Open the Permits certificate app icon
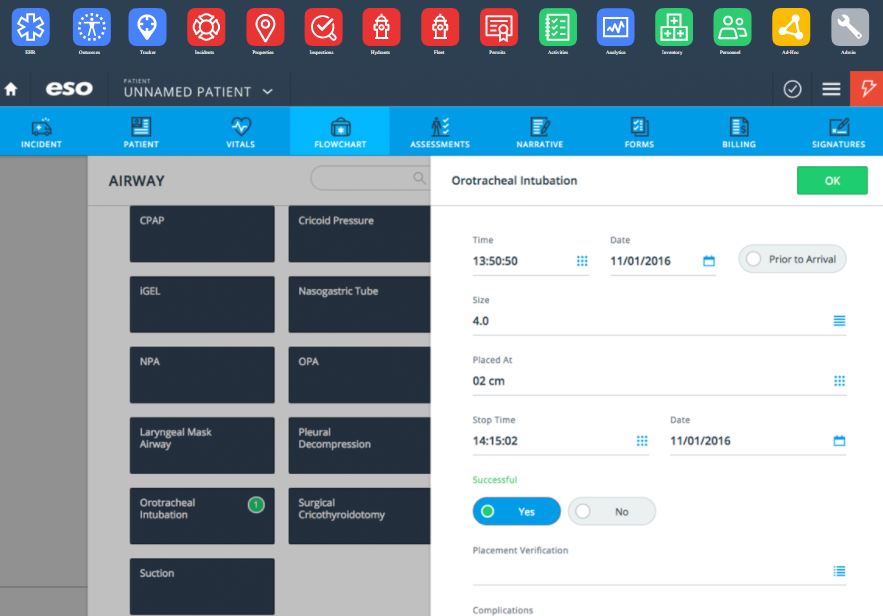883x616 pixels. (x=499, y=27)
